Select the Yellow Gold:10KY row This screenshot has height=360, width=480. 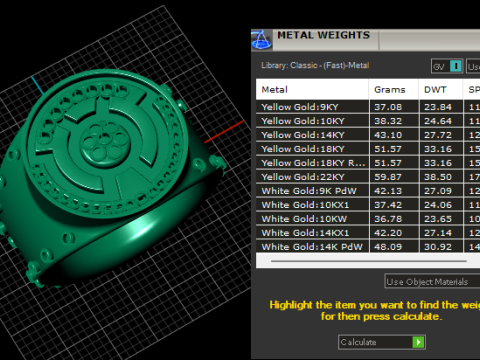368,121
